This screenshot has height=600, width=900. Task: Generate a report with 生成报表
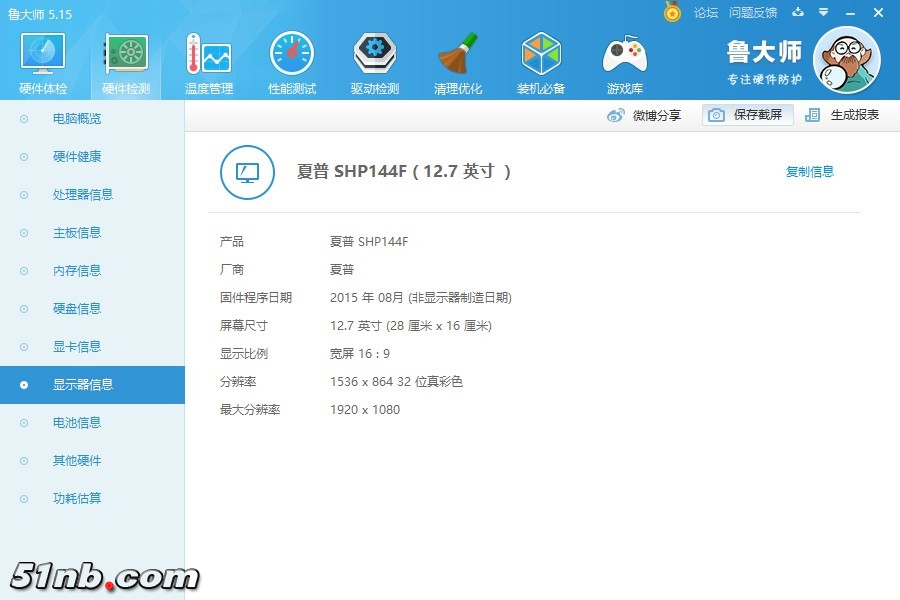click(839, 115)
